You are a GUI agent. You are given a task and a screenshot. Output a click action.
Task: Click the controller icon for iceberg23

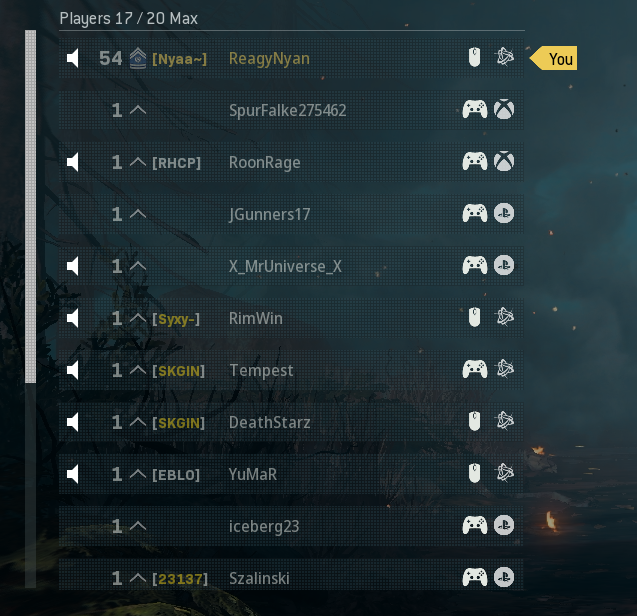tap(475, 525)
